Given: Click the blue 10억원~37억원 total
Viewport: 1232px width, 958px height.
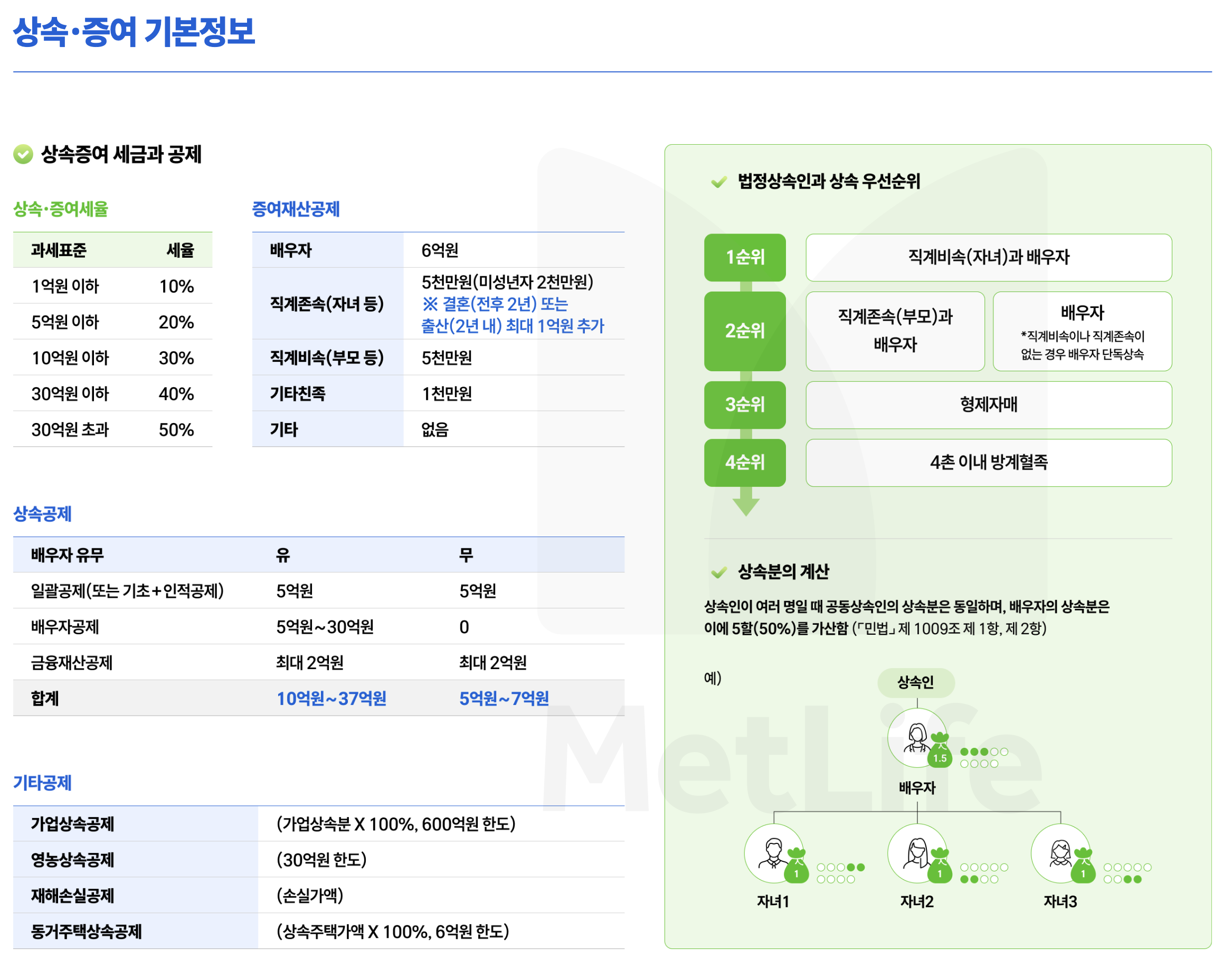Looking at the screenshot, I should [331, 698].
